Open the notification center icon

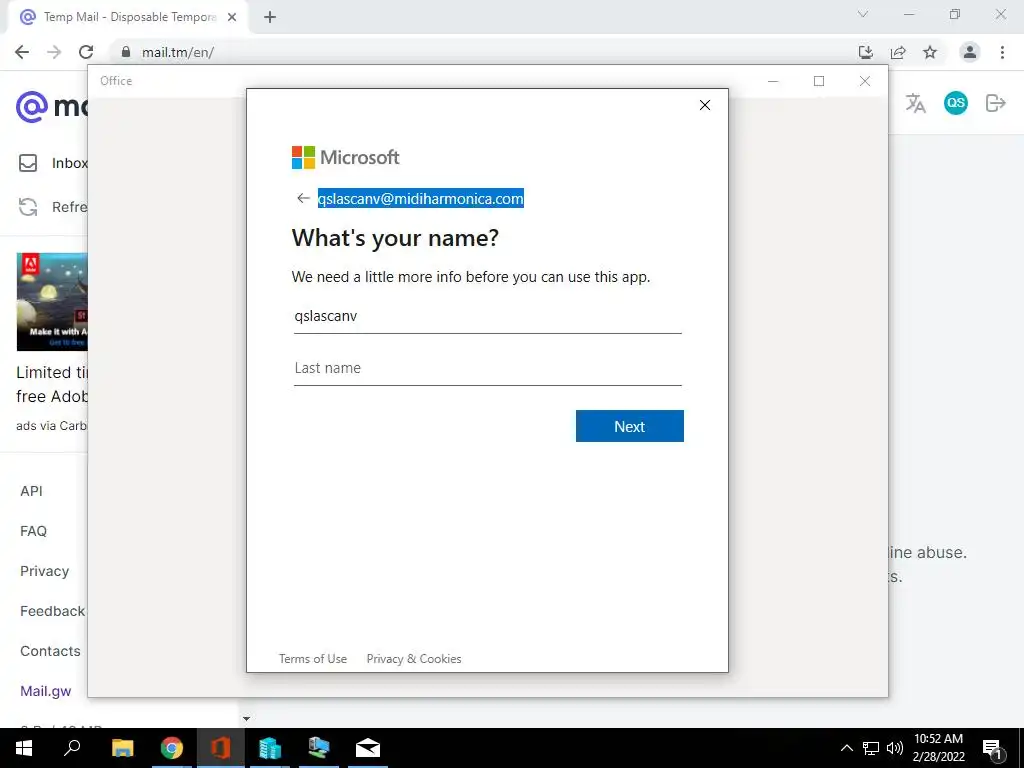click(992, 750)
